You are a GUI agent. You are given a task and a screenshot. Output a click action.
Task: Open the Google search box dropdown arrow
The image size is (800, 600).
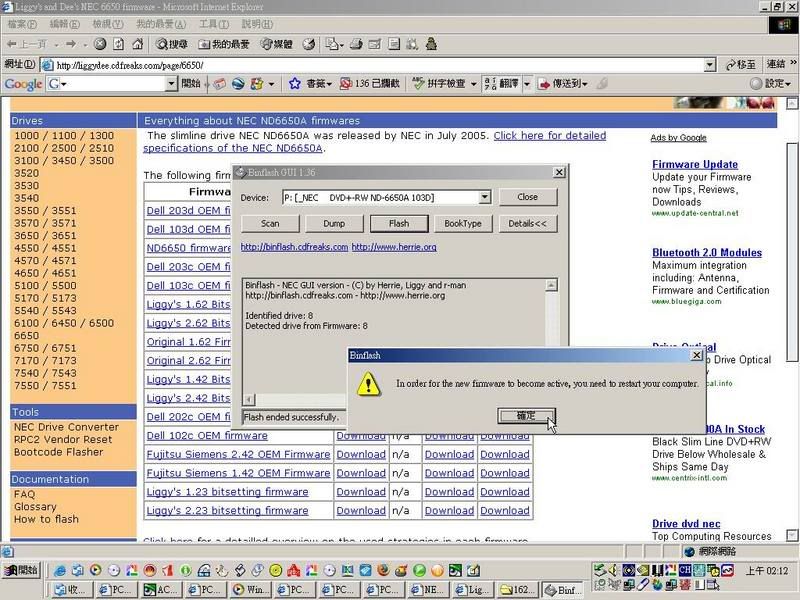coord(171,84)
